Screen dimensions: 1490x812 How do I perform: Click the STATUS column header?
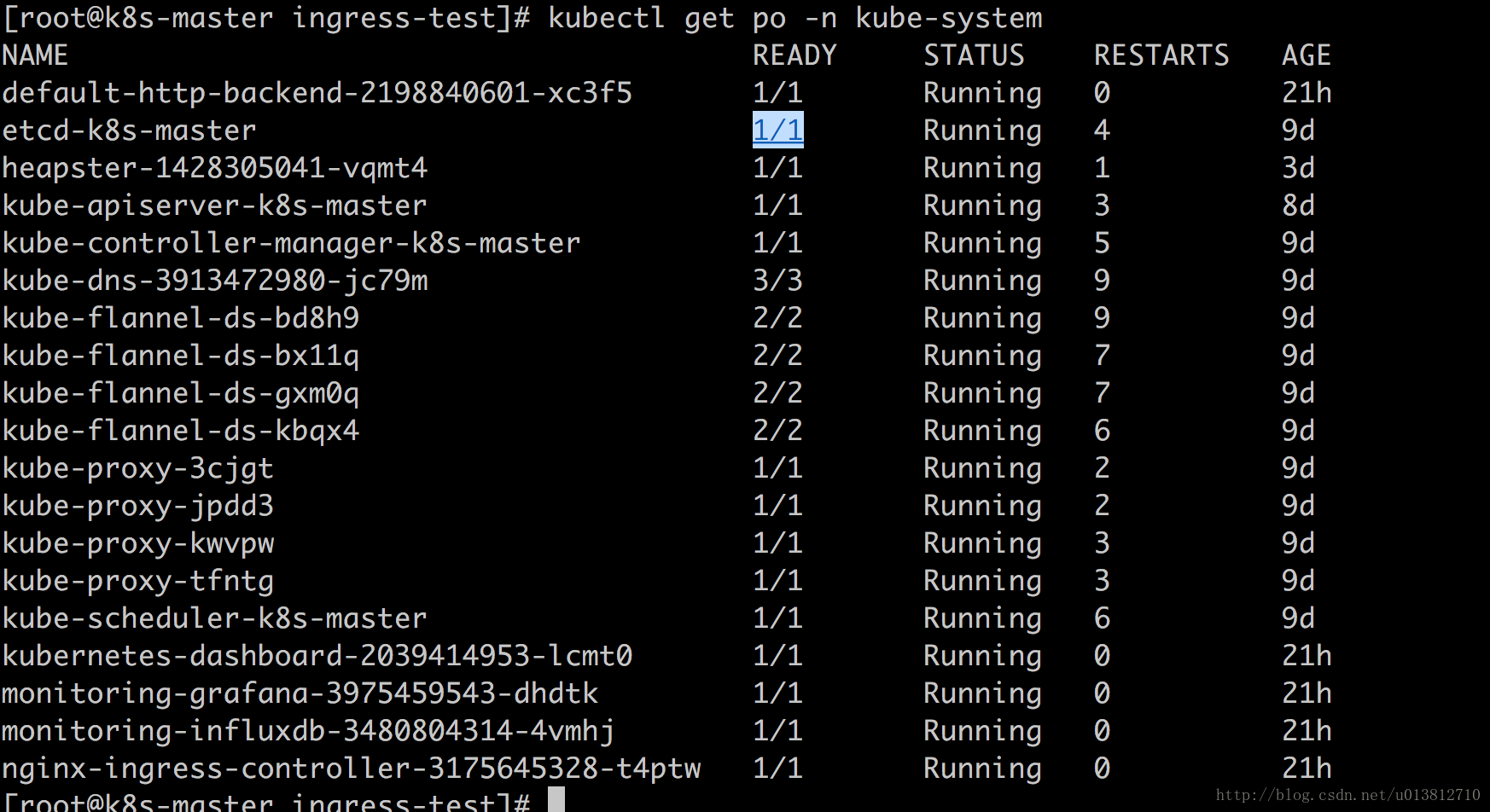point(974,55)
